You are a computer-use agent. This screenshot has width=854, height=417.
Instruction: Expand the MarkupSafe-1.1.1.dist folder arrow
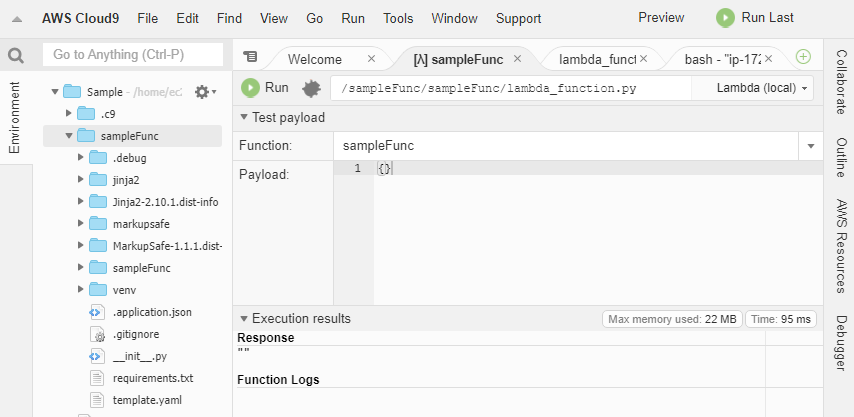pos(81,246)
